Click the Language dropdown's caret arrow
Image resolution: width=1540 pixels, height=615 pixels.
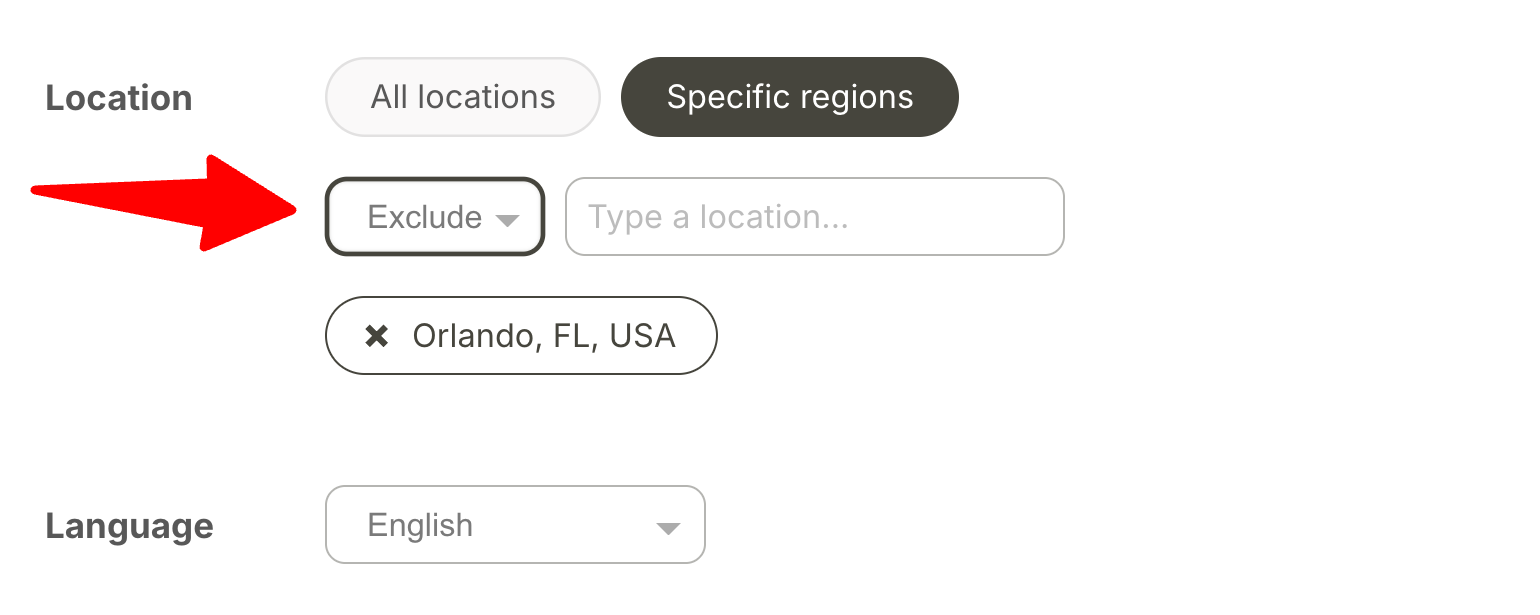pos(668,527)
